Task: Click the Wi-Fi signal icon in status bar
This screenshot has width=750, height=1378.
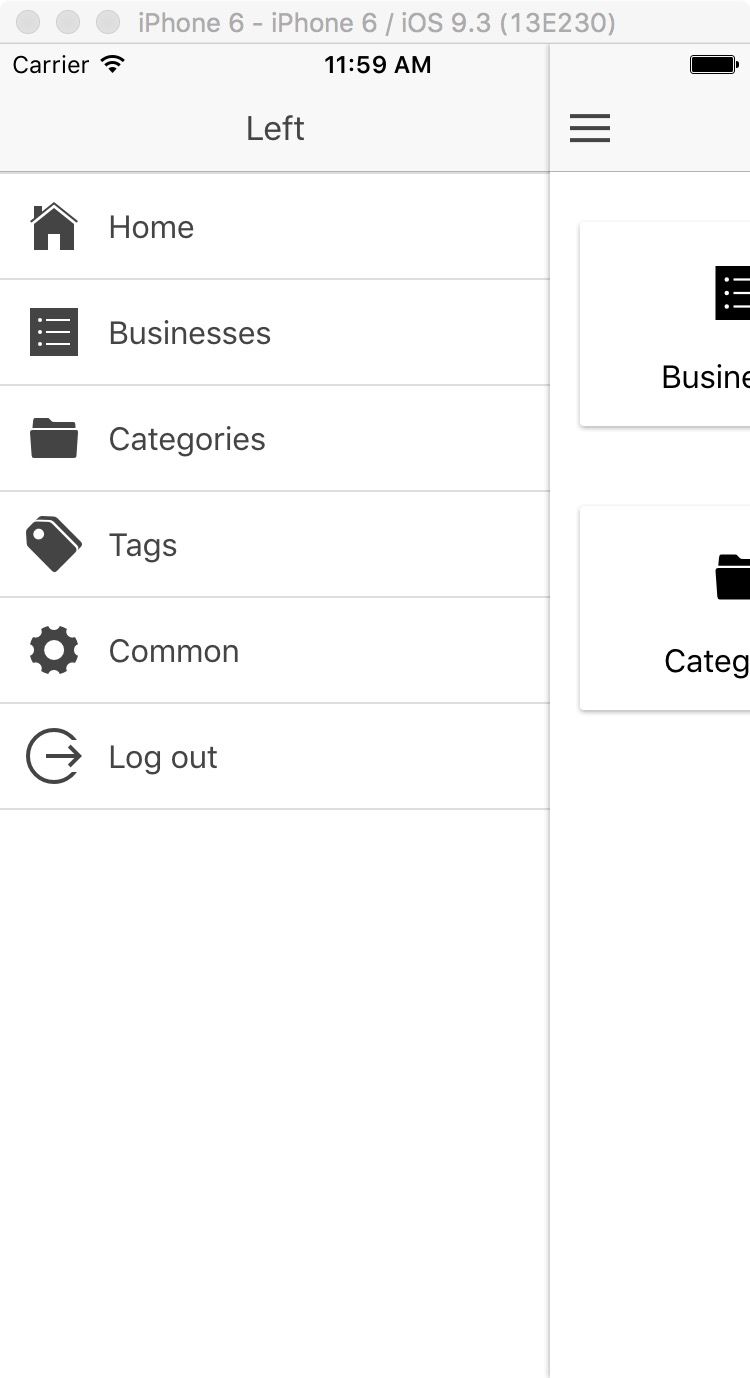Action: click(113, 65)
